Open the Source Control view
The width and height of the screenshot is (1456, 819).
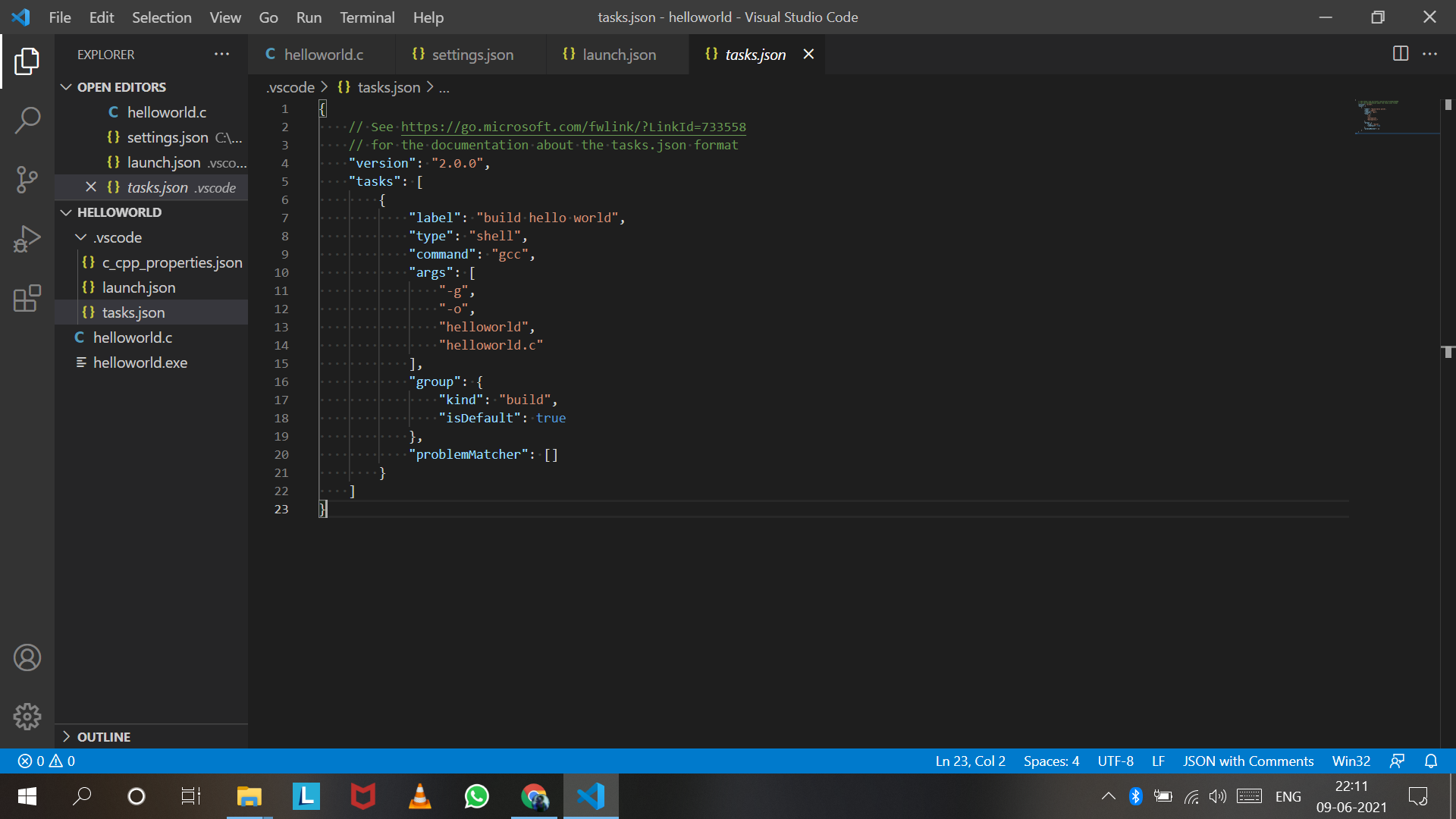tap(27, 180)
